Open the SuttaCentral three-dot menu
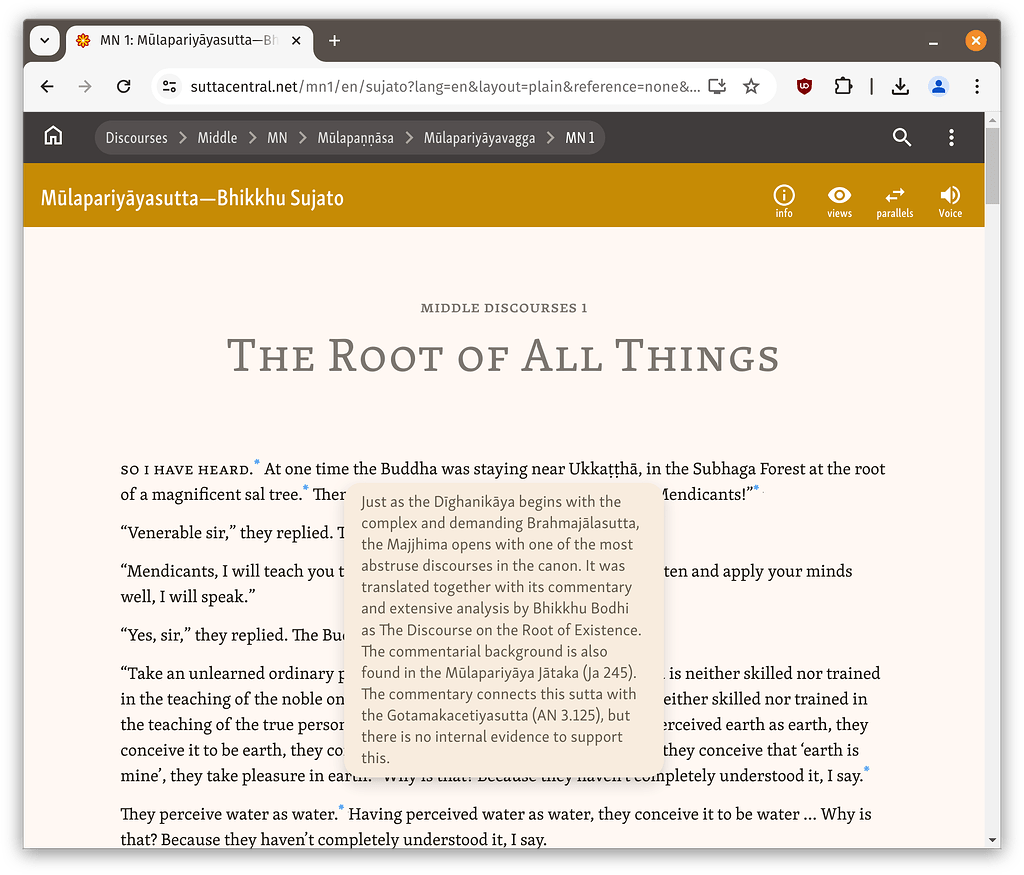The height and width of the screenshot is (875, 1024). (951, 137)
